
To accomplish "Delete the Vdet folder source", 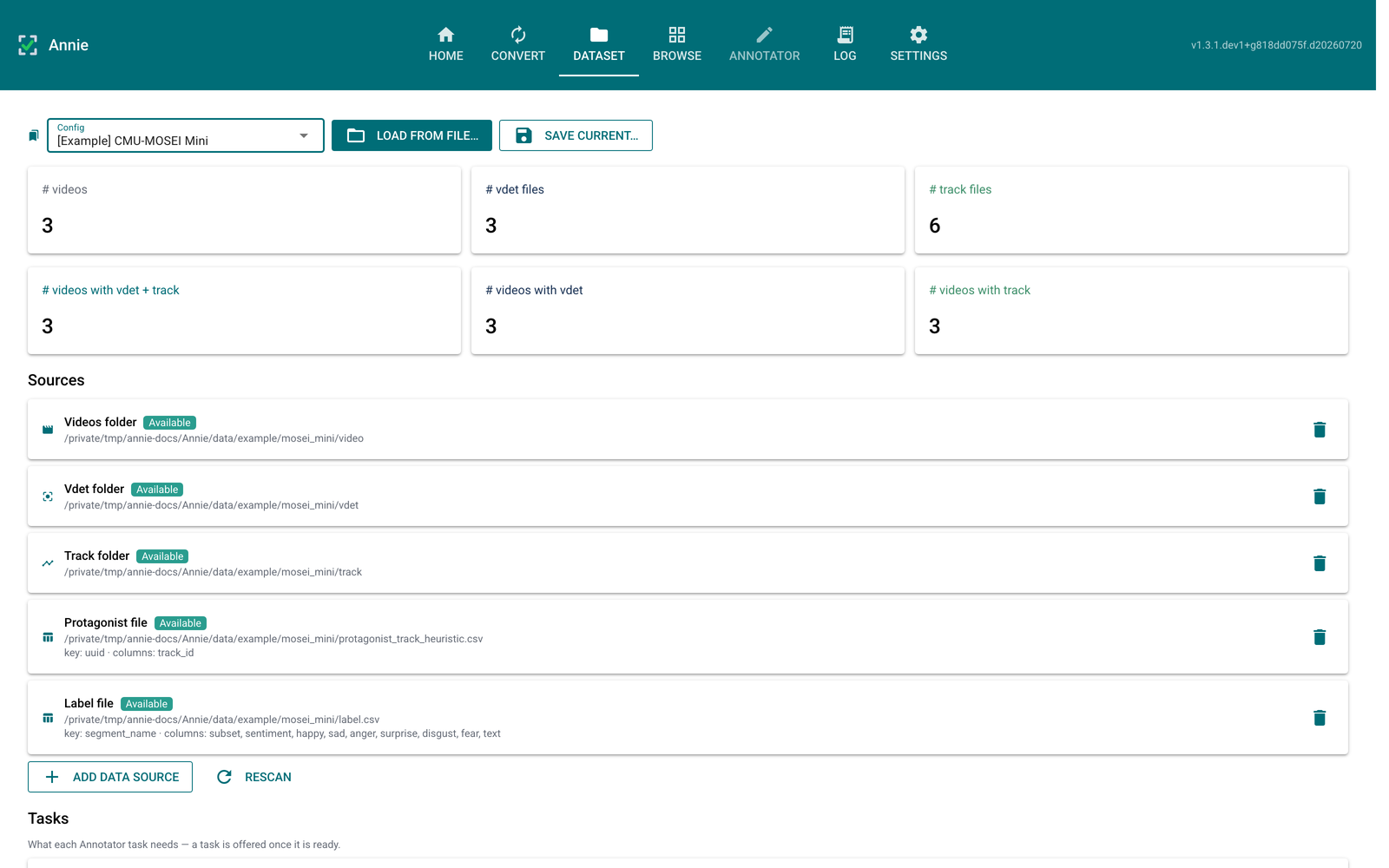I will (x=1320, y=496).
